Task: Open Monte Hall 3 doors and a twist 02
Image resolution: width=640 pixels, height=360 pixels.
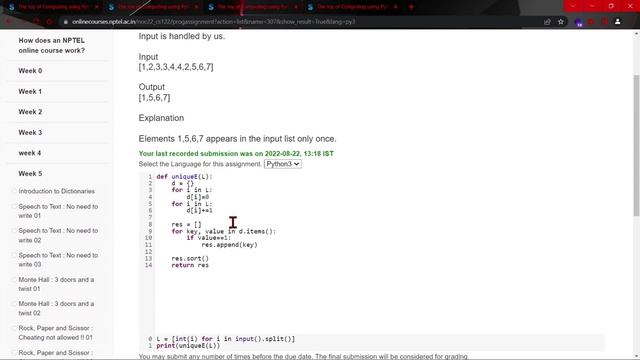Action: (56, 308)
